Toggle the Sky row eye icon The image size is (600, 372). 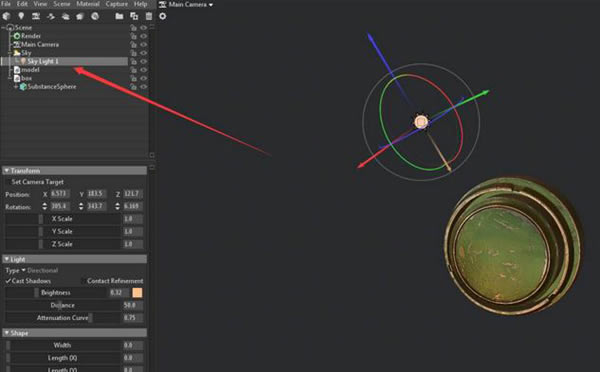(x=143, y=53)
